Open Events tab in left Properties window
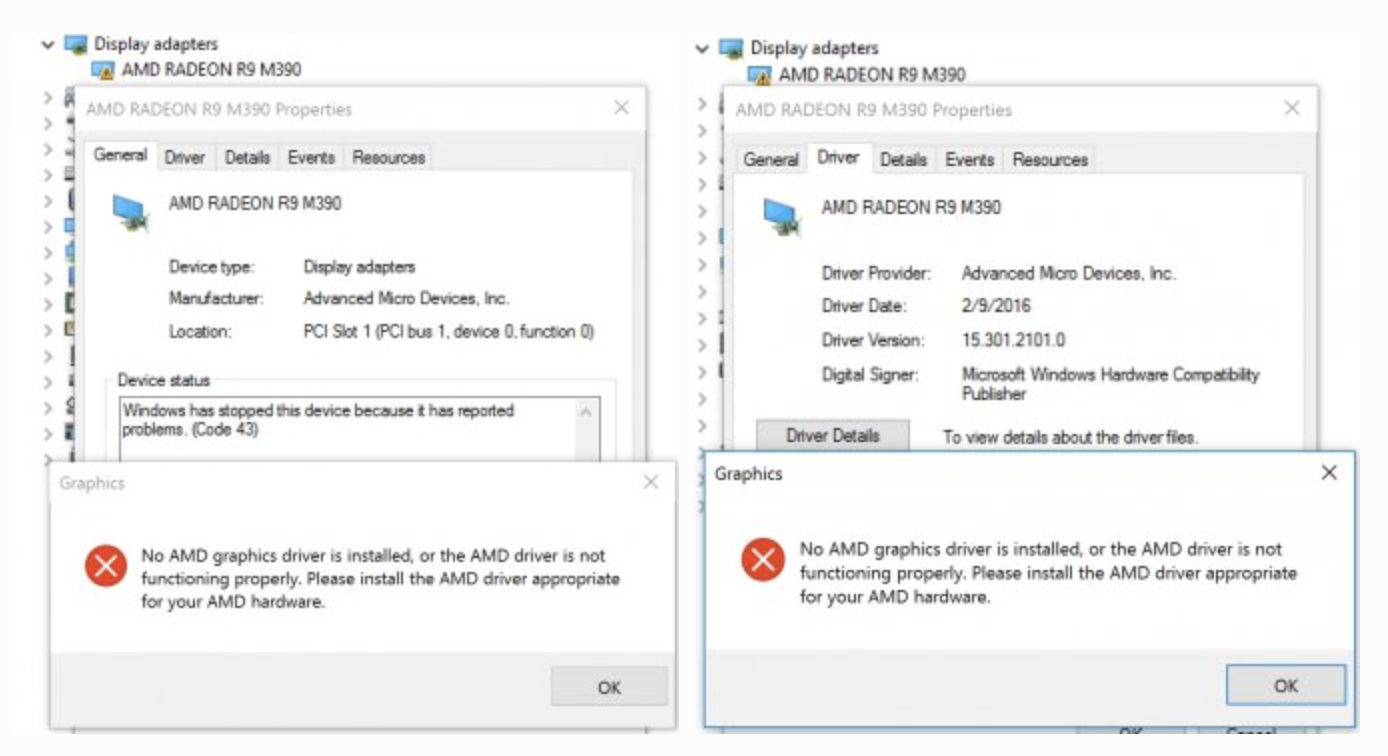This screenshot has width=1388, height=756. pyautogui.click(x=311, y=157)
